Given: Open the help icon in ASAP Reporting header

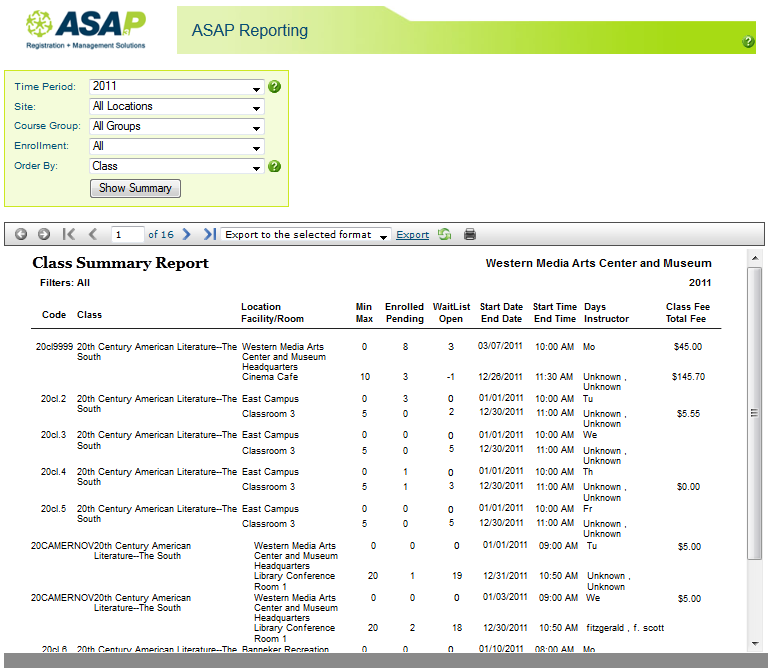Looking at the screenshot, I should [x=748, y=42].
